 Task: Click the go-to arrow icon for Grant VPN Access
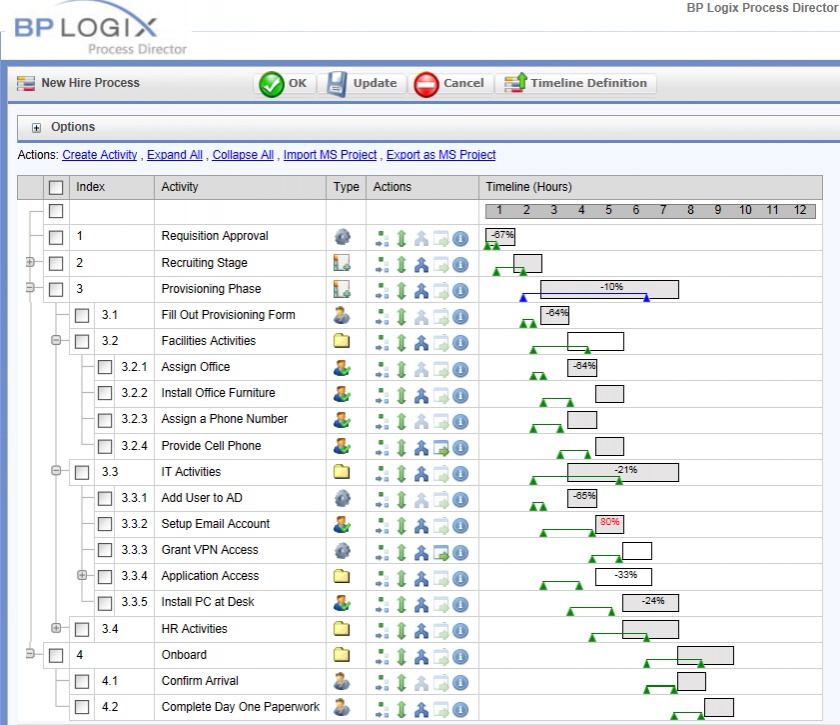pyautogui.click(x=441, y=552)
